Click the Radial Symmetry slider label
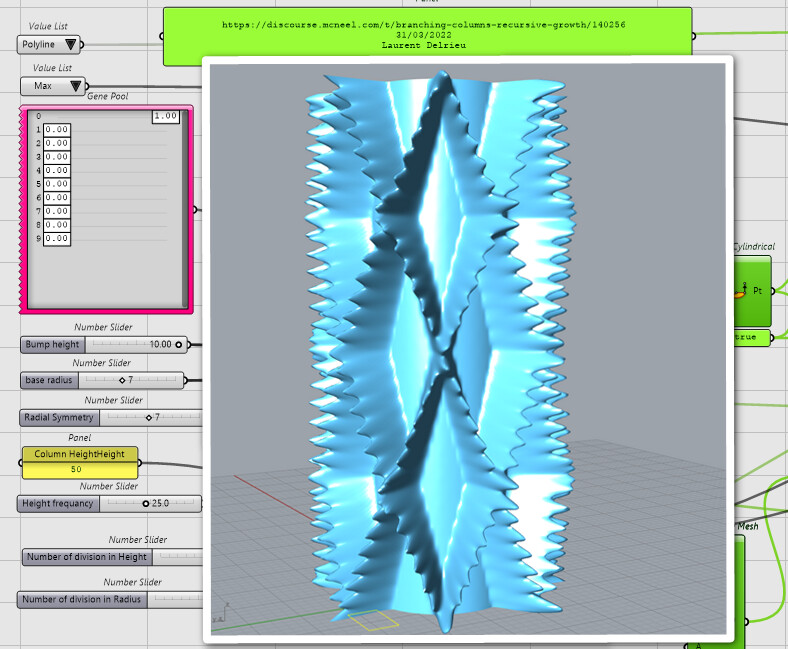The height and width of the screenshot is (649, 788). 59,417
